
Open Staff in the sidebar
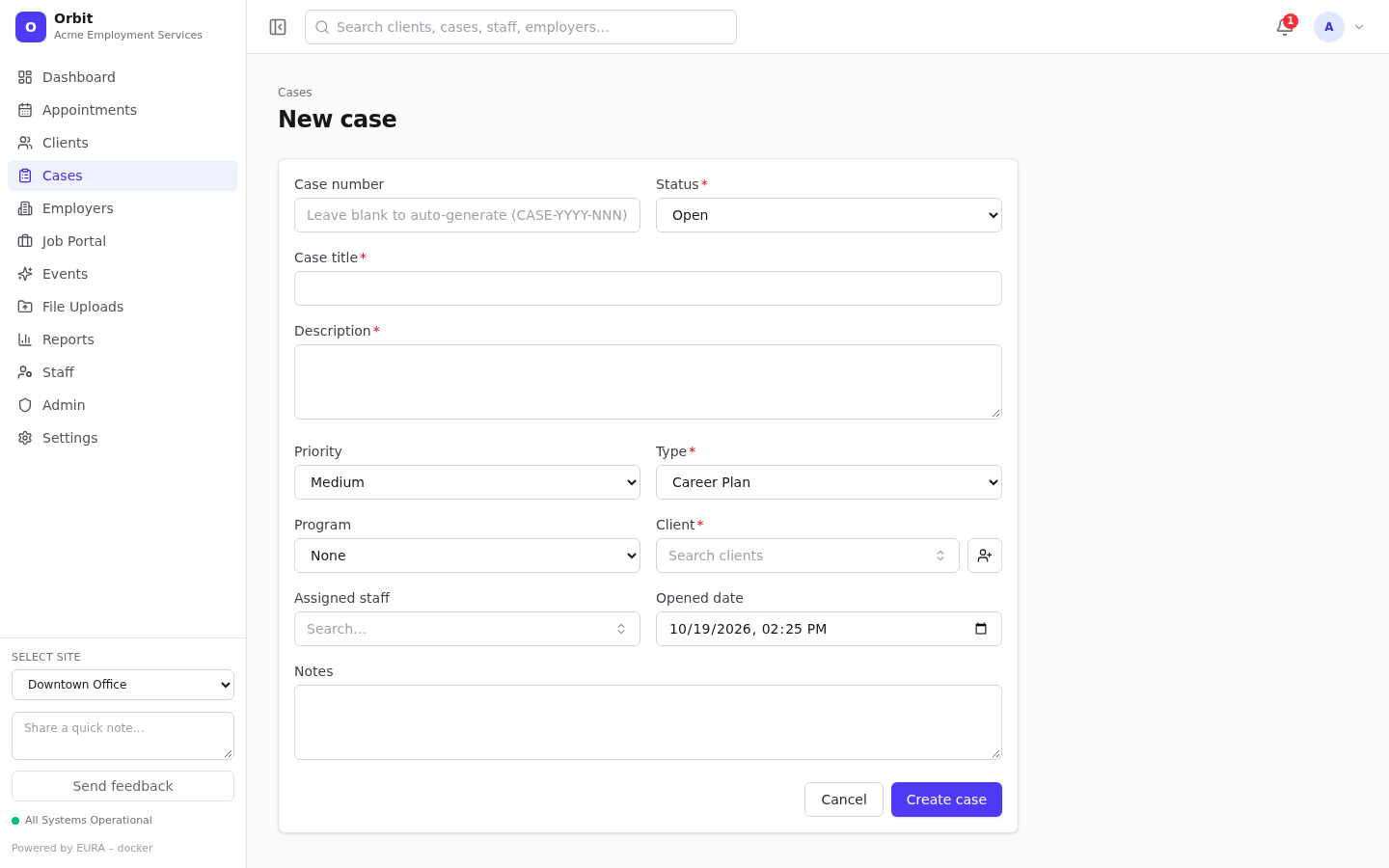pyautogui.click(x=123, y=372)
